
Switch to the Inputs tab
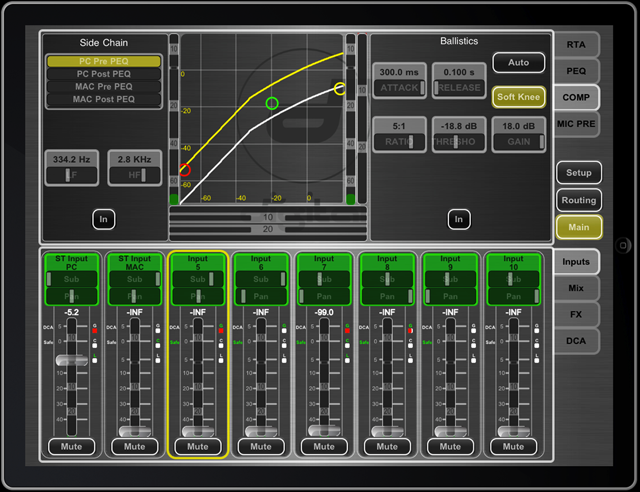click(576, 262)
